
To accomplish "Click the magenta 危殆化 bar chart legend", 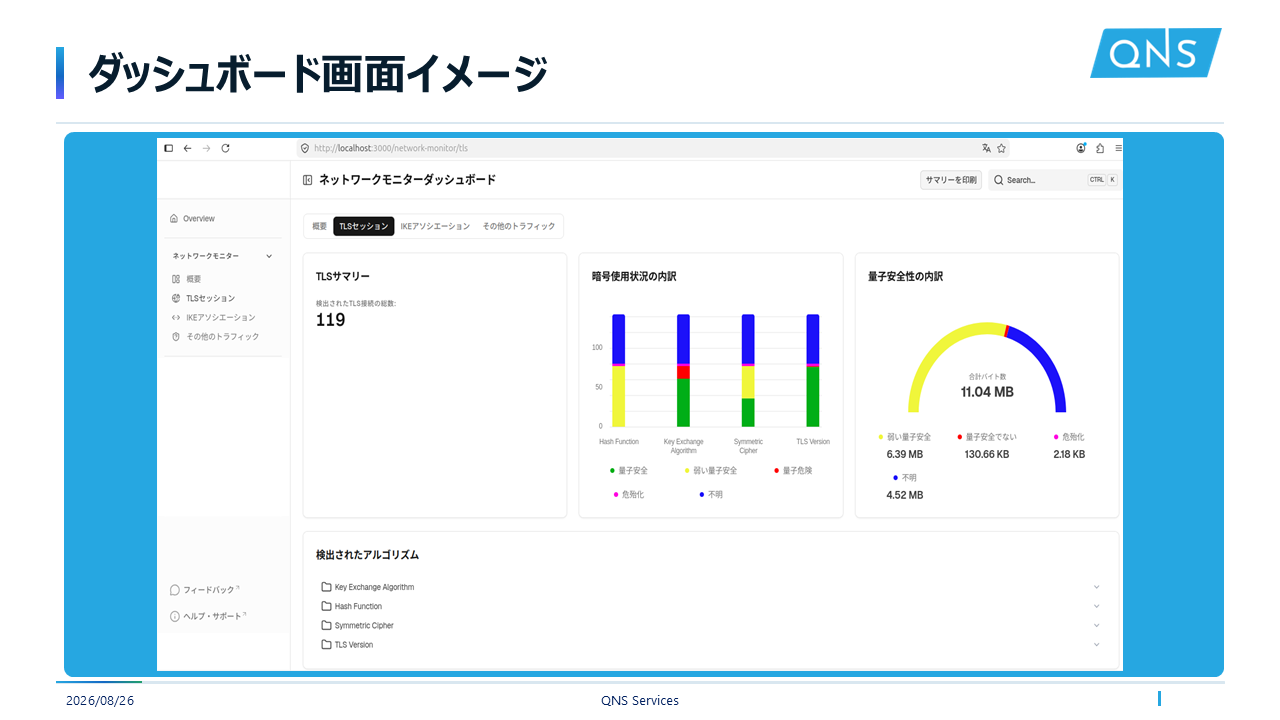I will (x=629, y=494).
